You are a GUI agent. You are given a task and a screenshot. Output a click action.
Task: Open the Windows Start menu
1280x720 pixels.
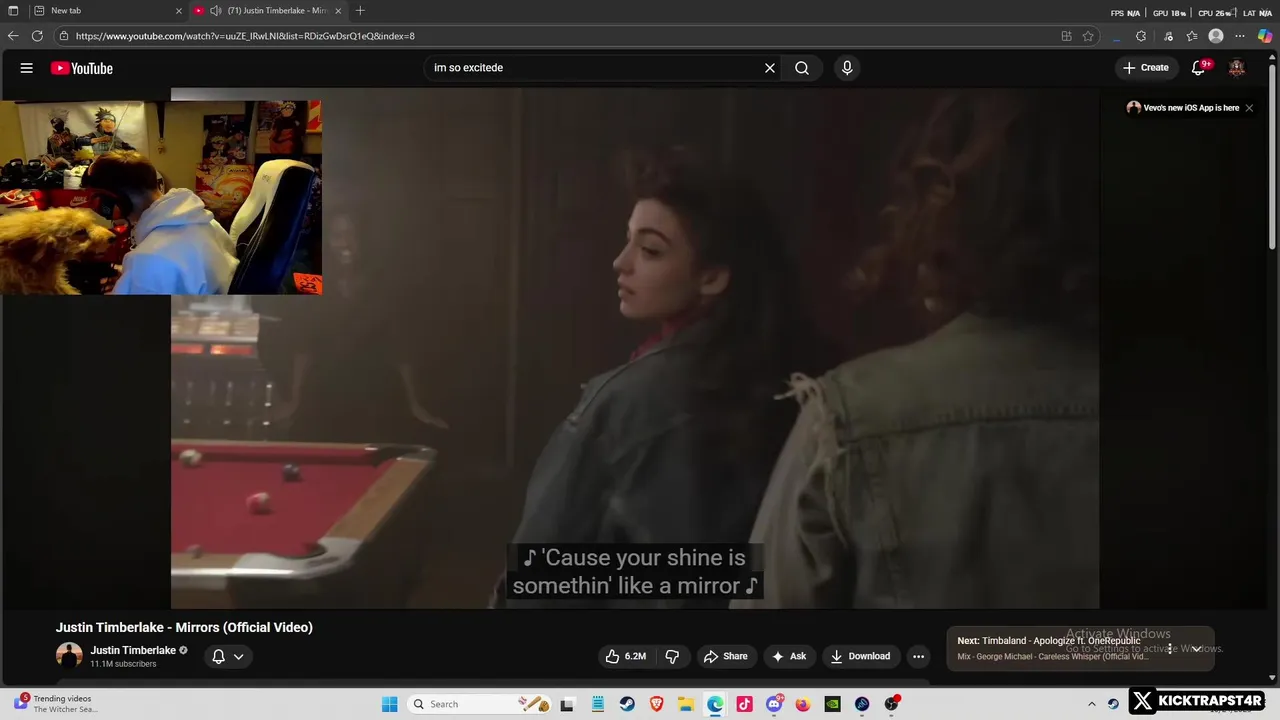click(390, 704)
